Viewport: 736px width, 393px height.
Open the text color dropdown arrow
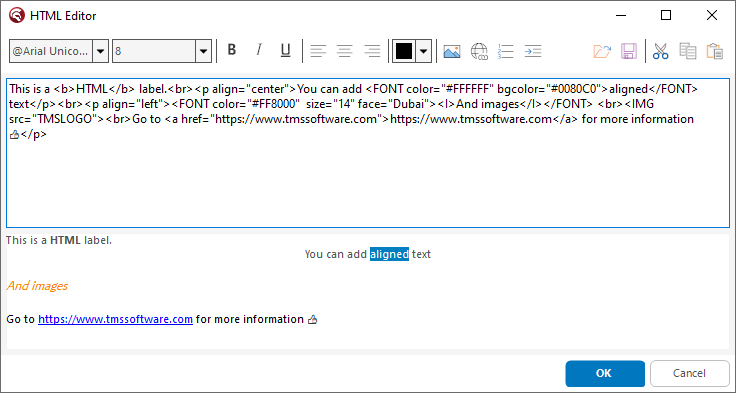click(x=423, y=51)
